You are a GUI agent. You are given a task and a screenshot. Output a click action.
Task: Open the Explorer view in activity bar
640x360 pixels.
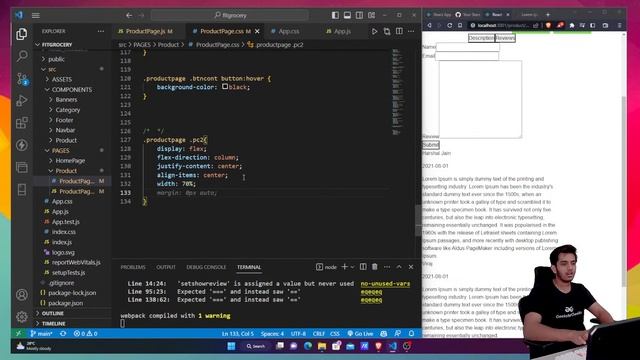[22, 34]
